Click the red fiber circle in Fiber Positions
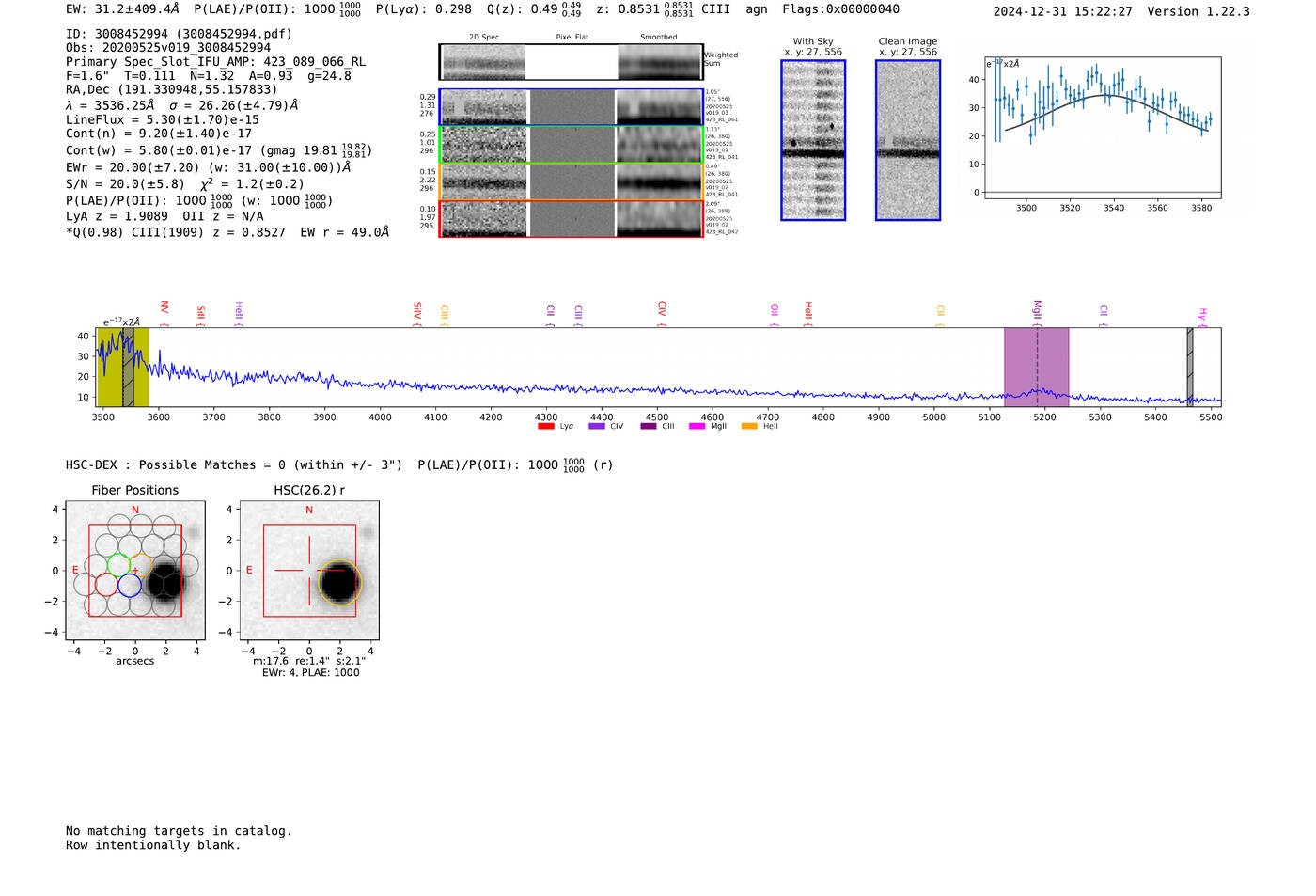1316x896 pixels. click(106, 585)
